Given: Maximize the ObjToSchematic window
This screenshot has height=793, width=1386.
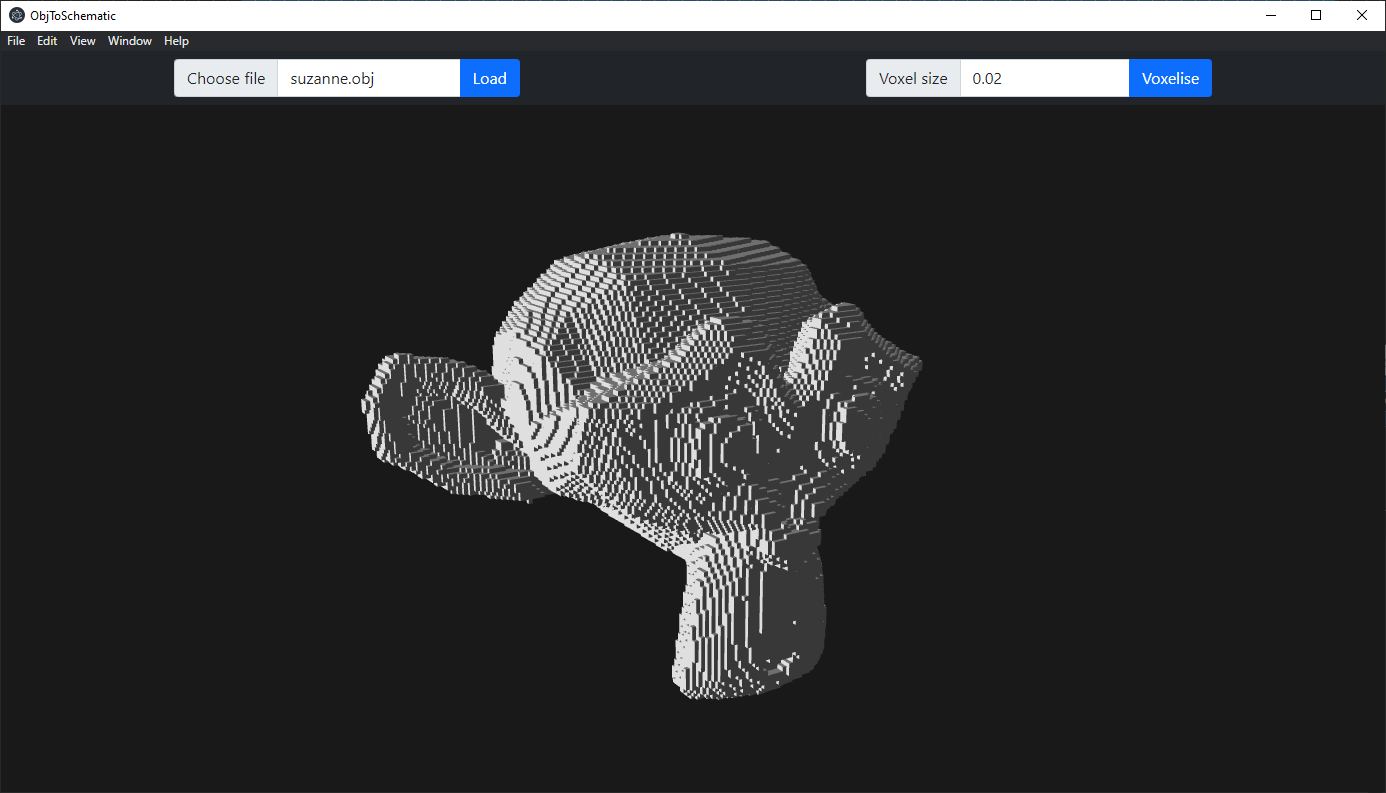Looking at the screenshot, I should [x=1316, y=15].
